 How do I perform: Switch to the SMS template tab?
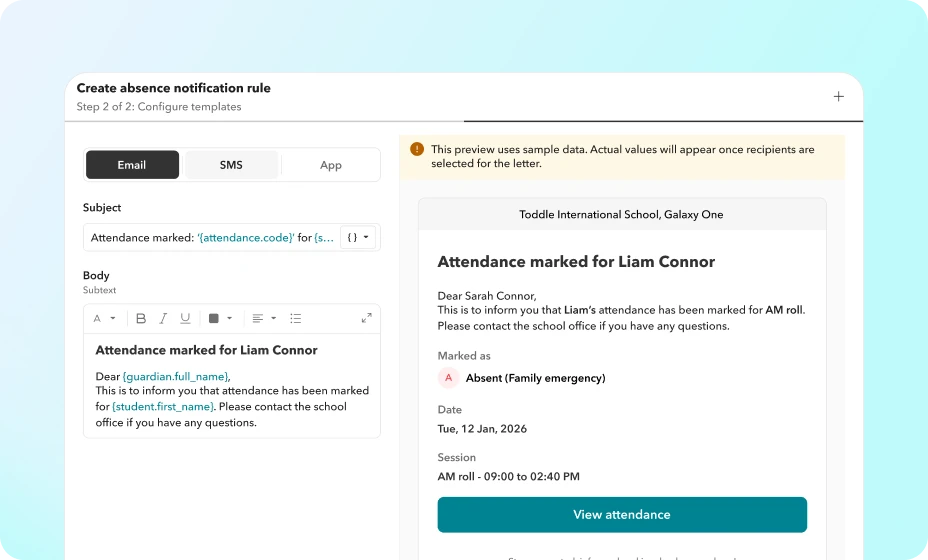pyautogui.click(x=231, y=165)
